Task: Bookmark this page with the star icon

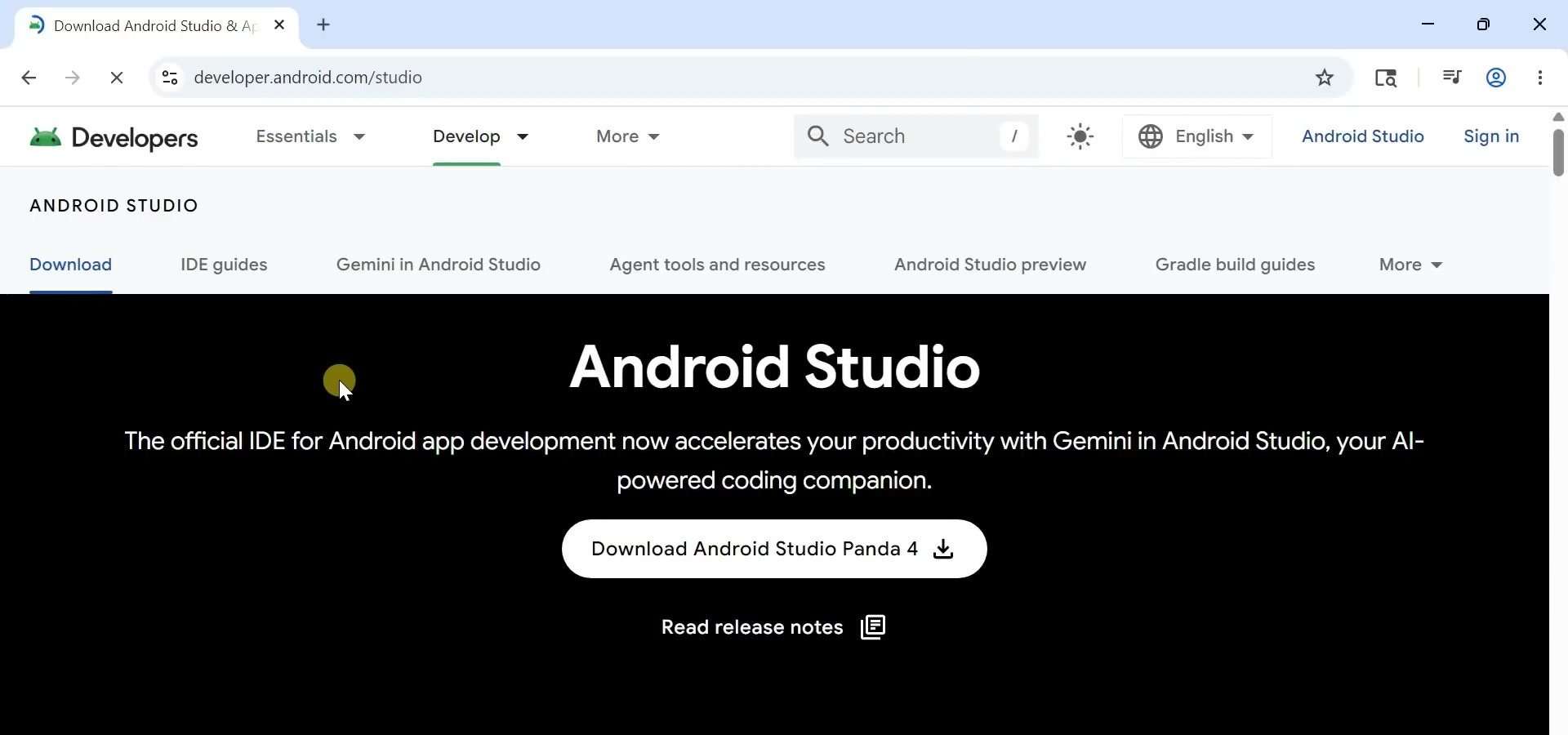Action: point(1325,78)
